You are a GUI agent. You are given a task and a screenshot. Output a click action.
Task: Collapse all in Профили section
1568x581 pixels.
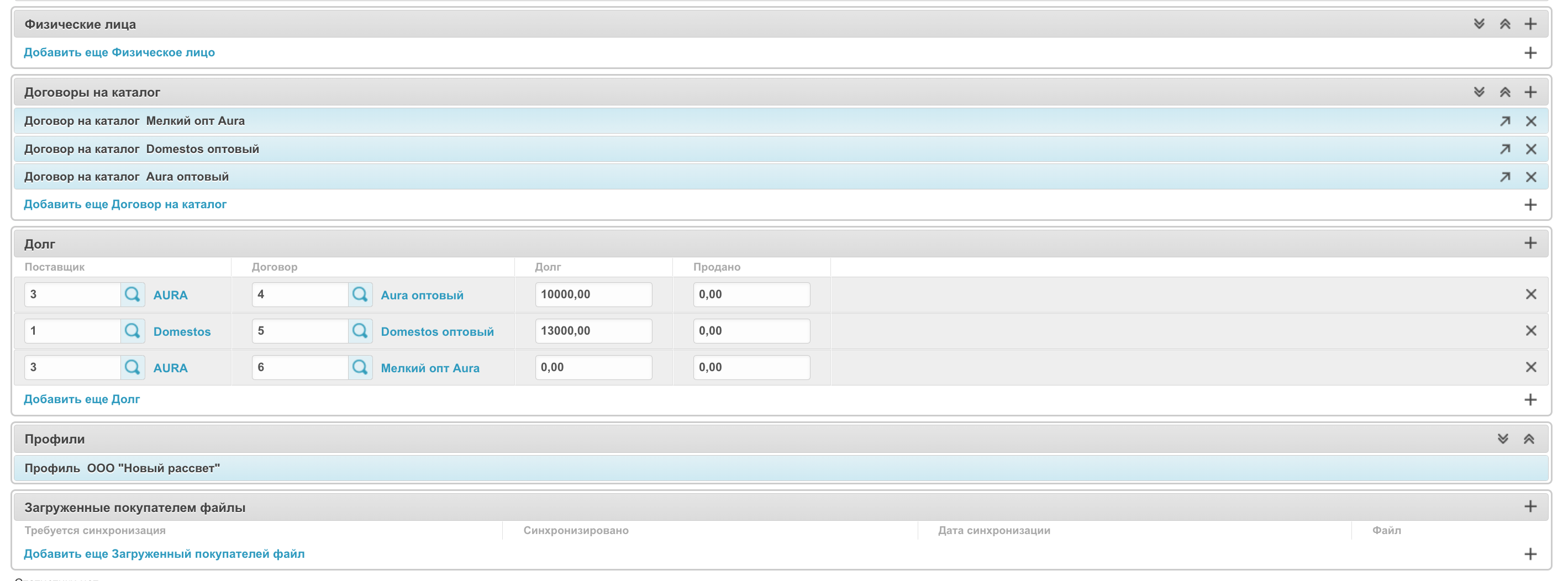[x=1528, y=439]
